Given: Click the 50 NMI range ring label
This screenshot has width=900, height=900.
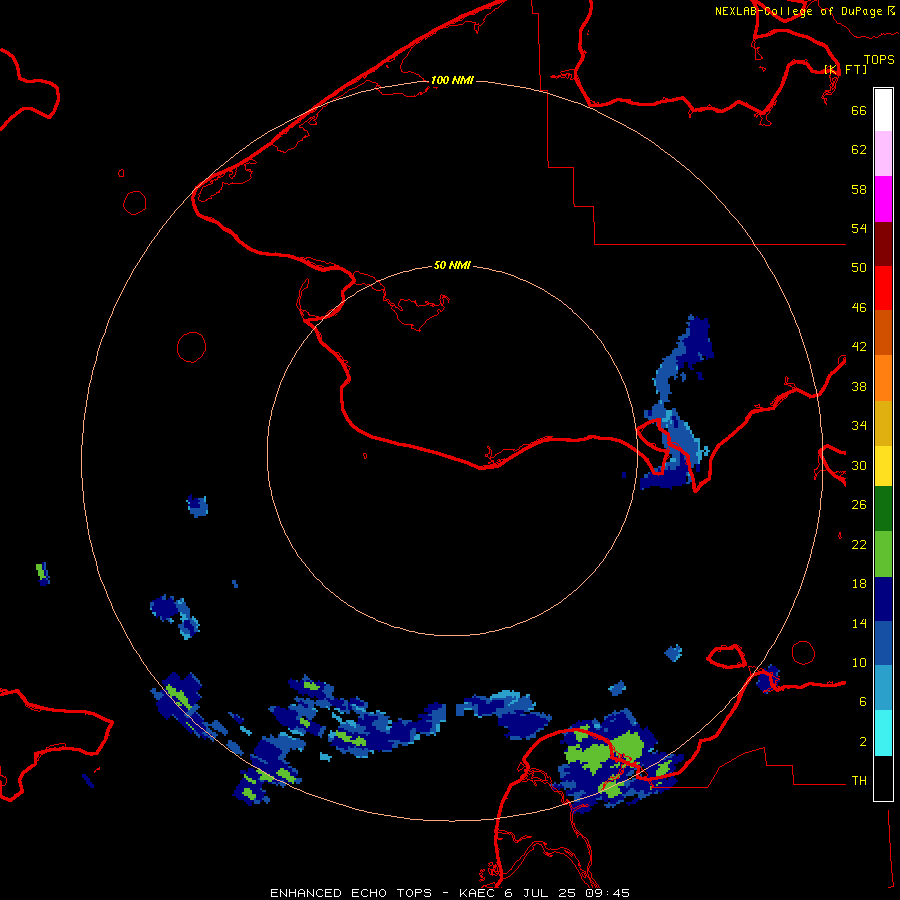Looking at the screenshot, I should [452, 265].
